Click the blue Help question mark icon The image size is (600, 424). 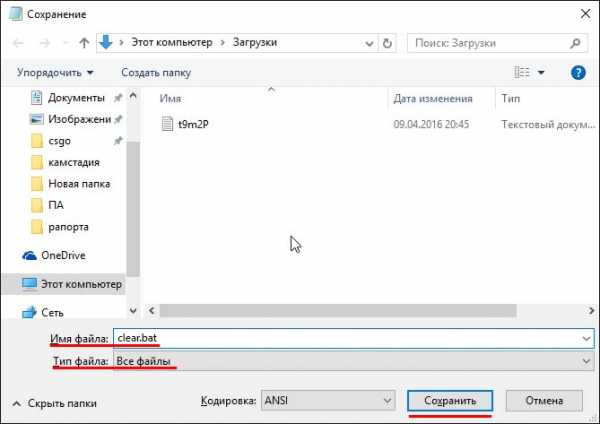click(x=577, y=73)
